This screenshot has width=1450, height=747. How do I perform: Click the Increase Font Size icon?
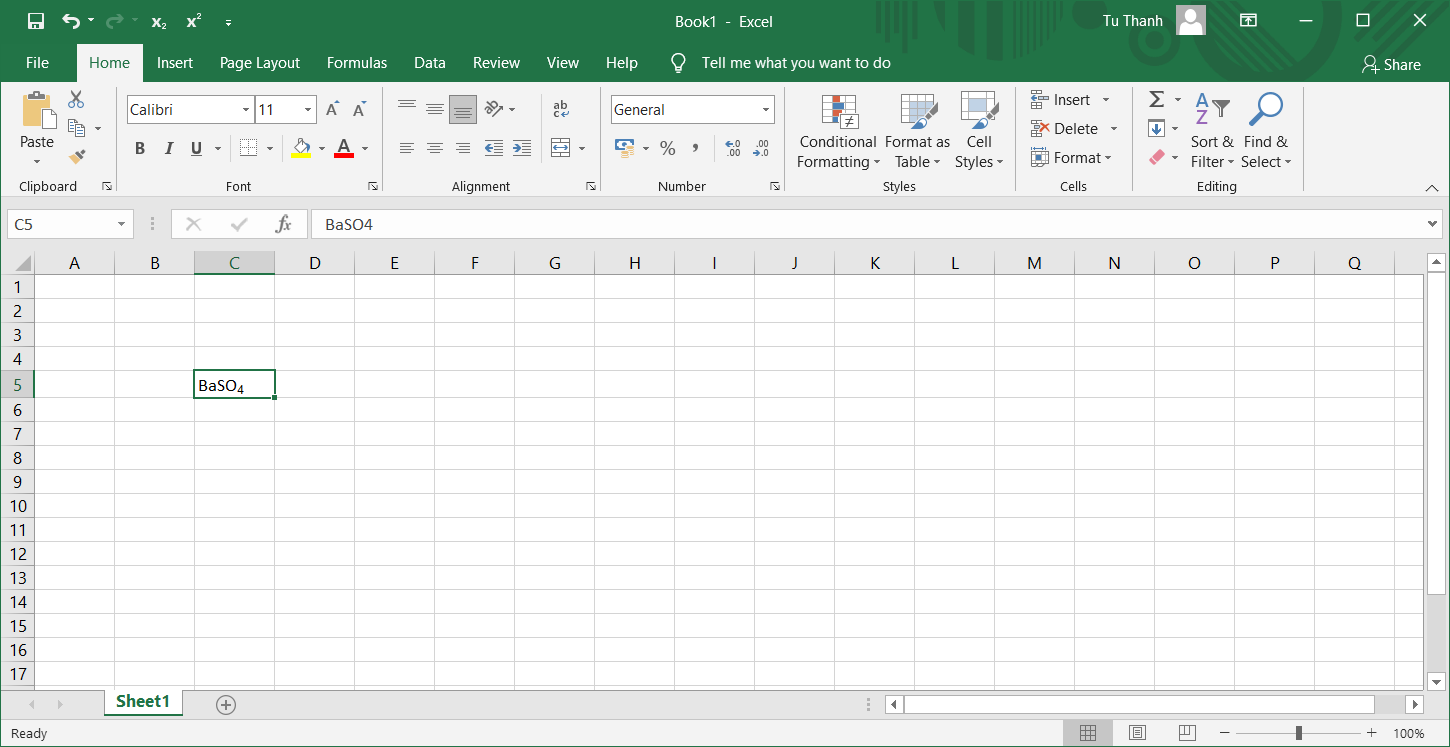pos(332,110)
